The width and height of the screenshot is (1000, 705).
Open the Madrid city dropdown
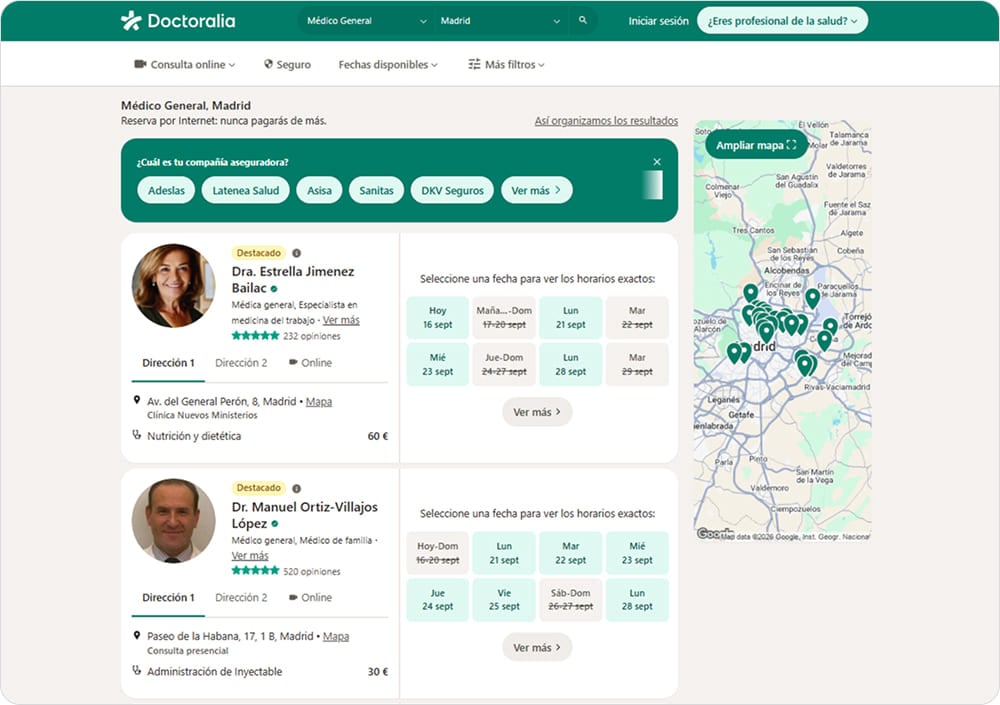pos(500,20)
